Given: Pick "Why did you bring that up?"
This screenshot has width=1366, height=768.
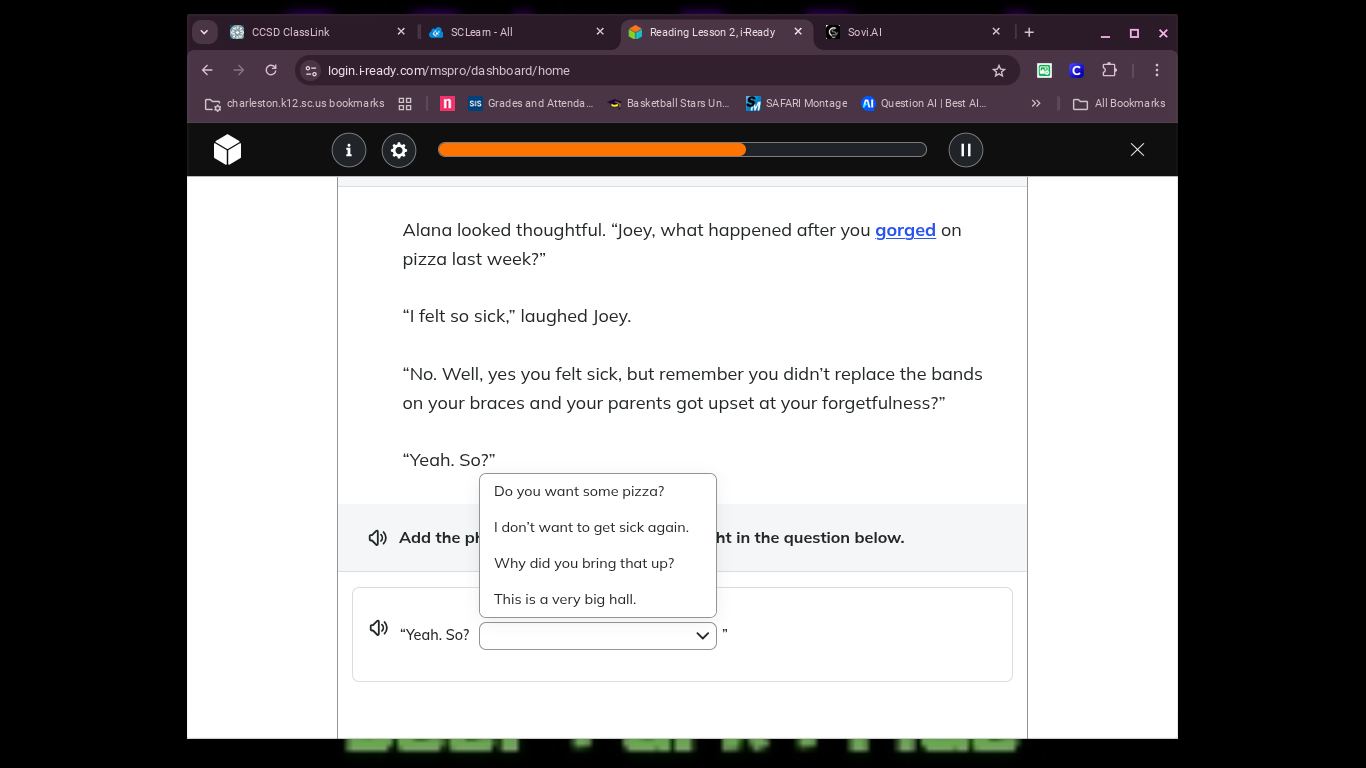Looking at the screenshot, I should coord(584,563).
